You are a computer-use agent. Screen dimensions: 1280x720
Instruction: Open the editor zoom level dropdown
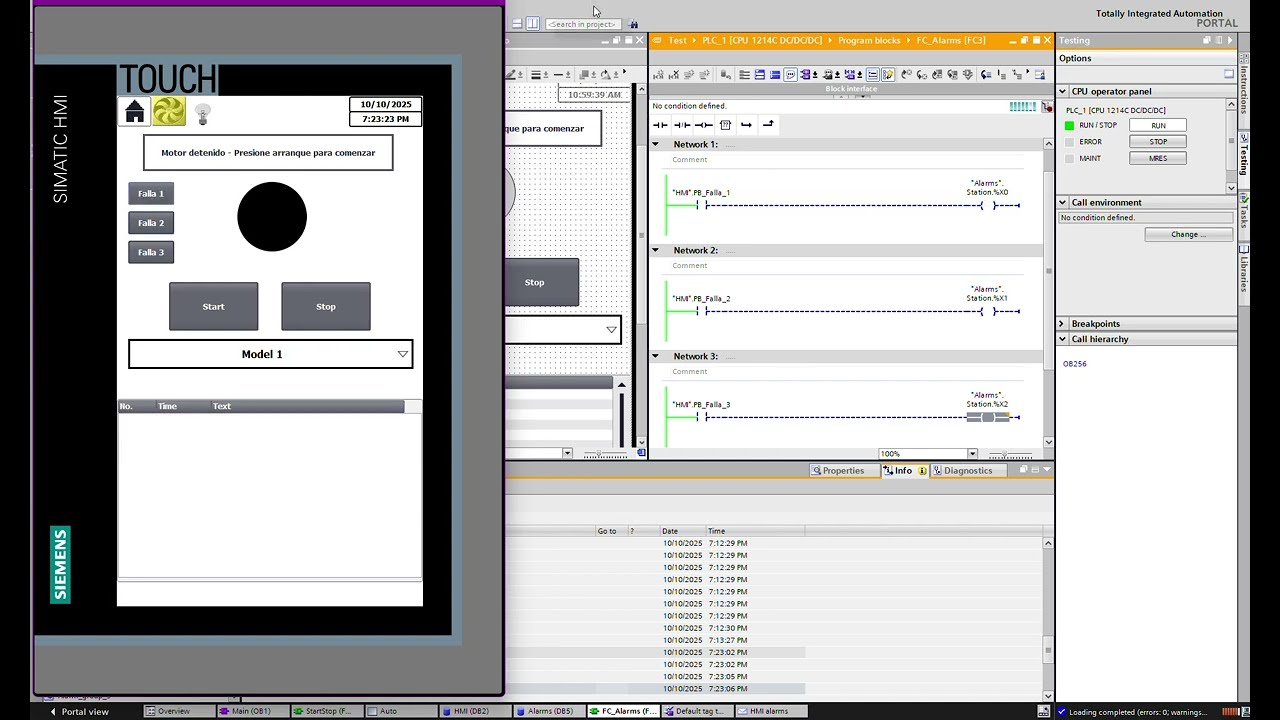coord(972,454)
